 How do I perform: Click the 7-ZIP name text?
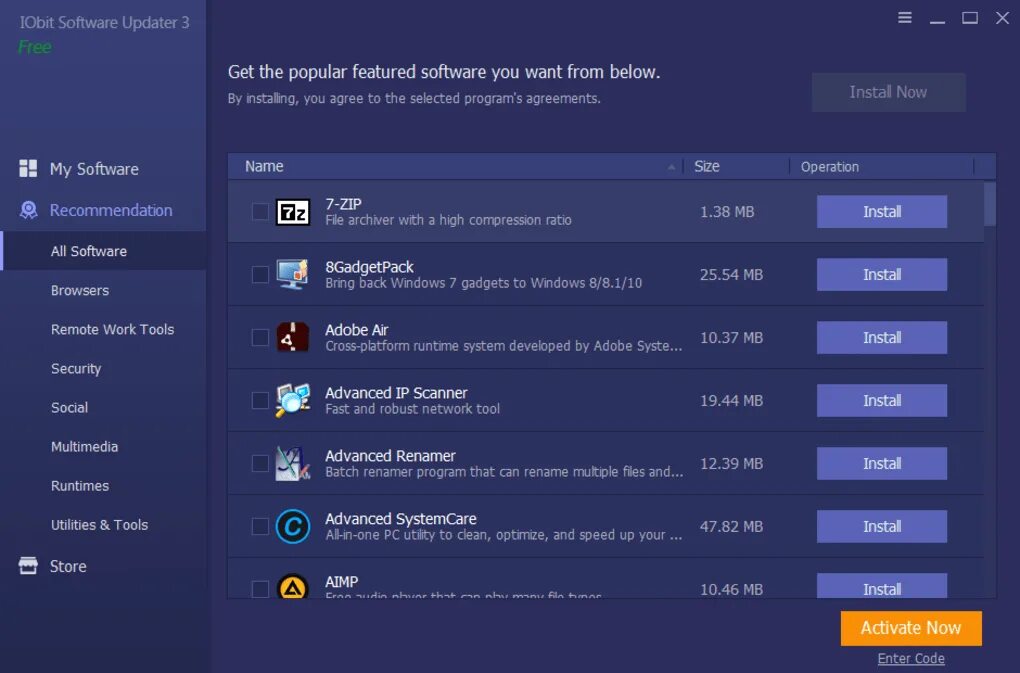343,204
